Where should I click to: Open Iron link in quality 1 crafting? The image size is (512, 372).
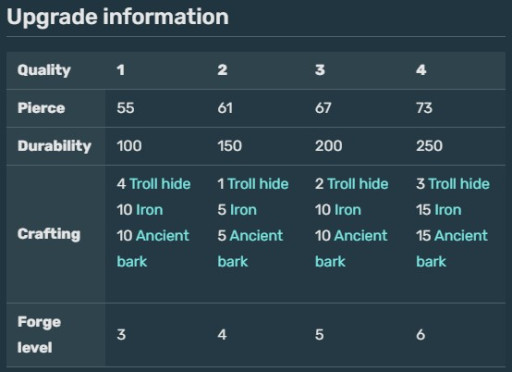tap(150, 210)
